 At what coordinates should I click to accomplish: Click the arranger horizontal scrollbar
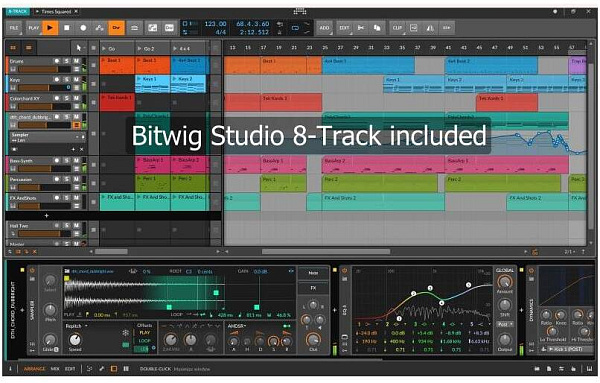[x=326, y=252]
